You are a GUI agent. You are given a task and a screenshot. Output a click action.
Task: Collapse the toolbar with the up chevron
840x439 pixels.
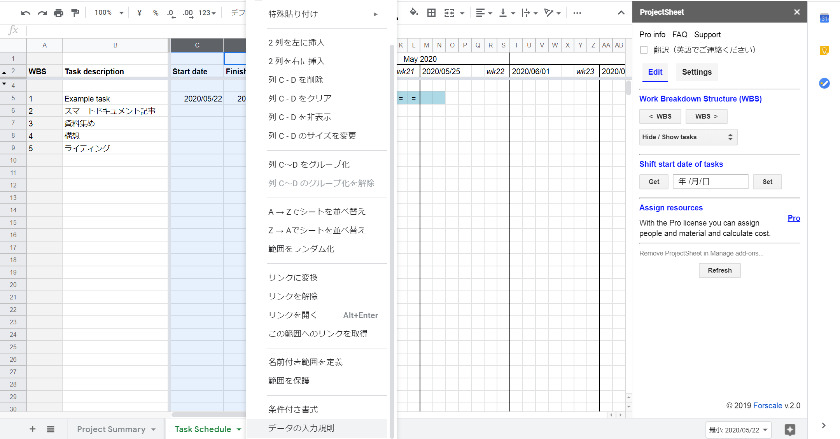[621, 12]
